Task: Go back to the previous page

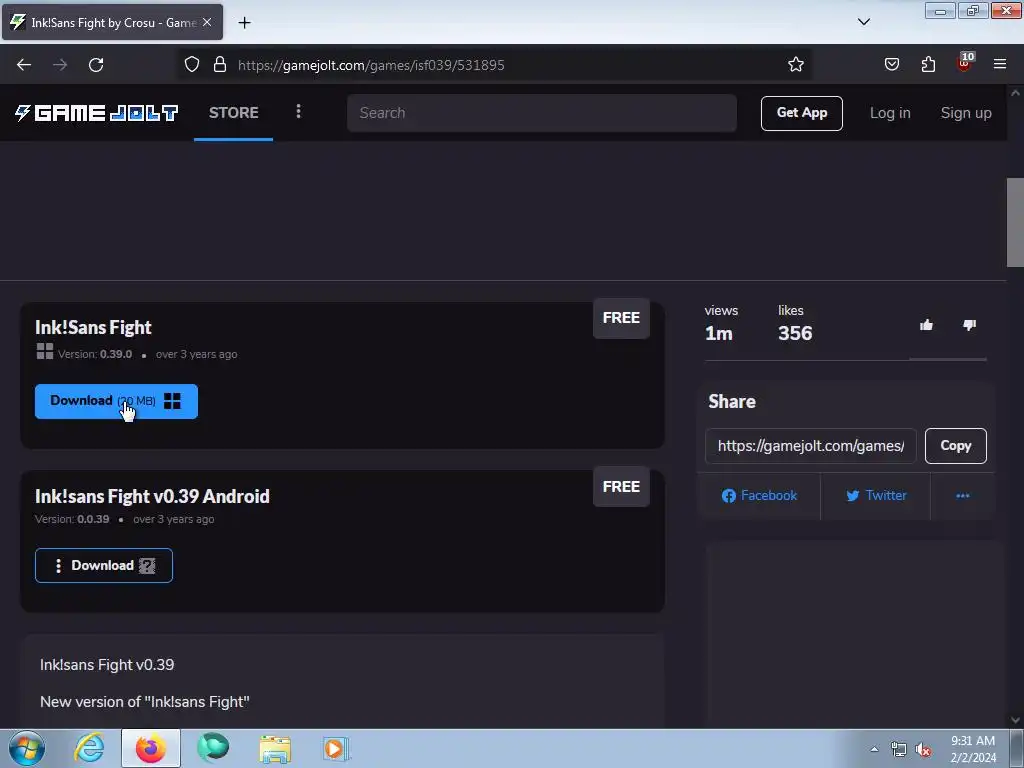Action: (24, 65)
